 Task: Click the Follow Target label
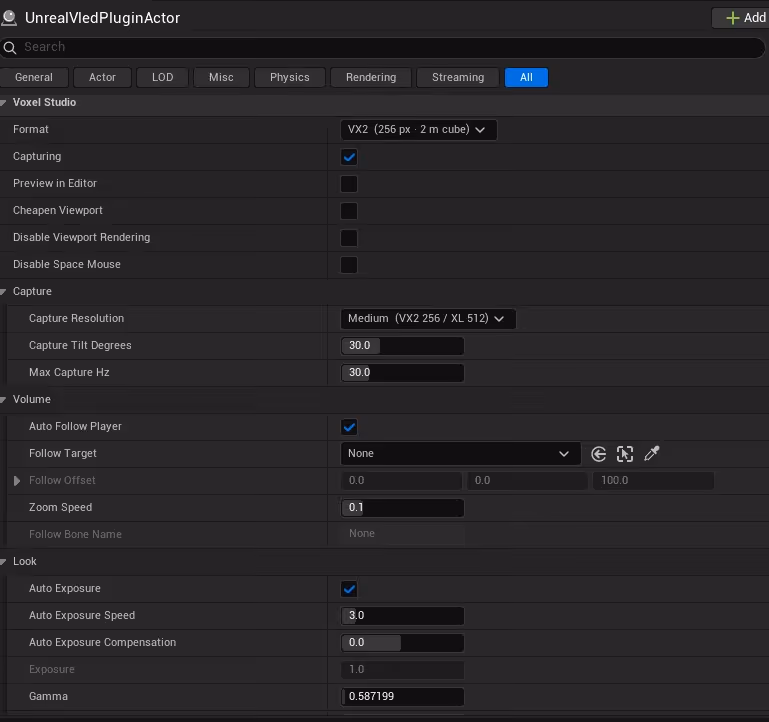63,454
